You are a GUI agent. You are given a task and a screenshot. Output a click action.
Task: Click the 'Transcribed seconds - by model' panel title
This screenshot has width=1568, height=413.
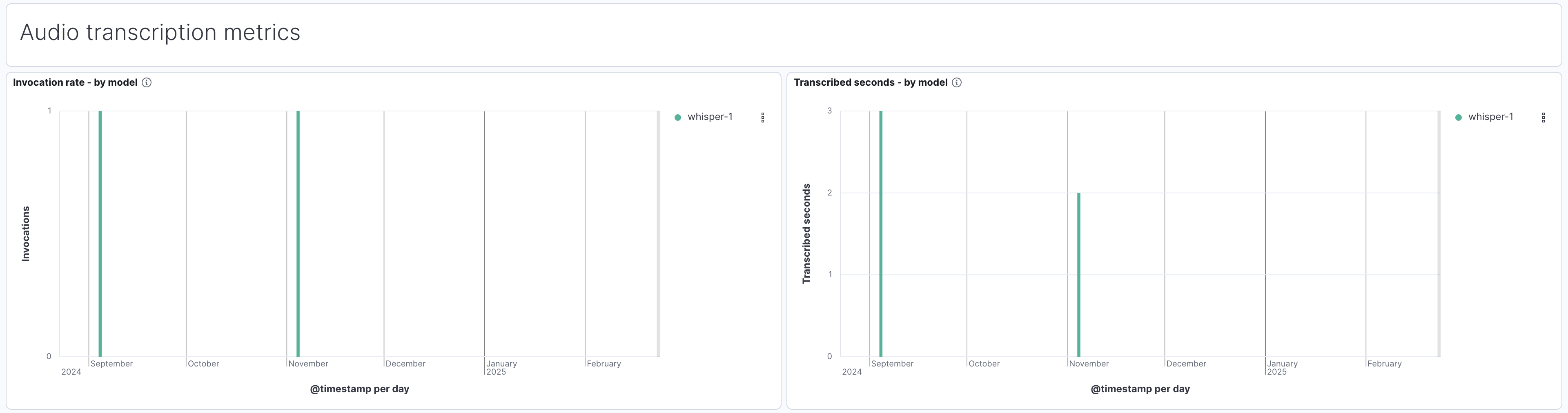[871, 83]
